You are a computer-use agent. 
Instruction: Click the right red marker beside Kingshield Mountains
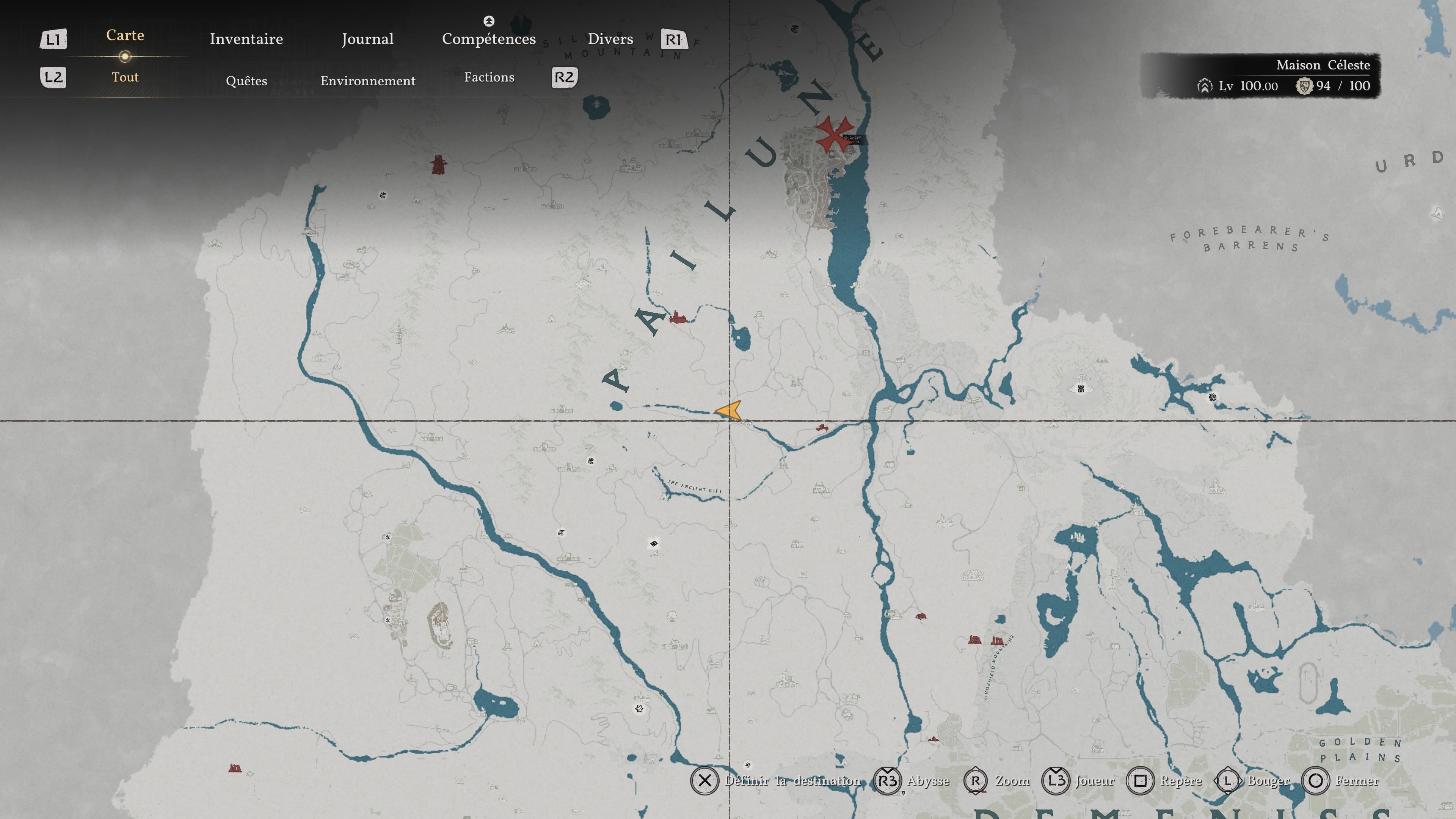pyautogui.click(x=998, y=640)
